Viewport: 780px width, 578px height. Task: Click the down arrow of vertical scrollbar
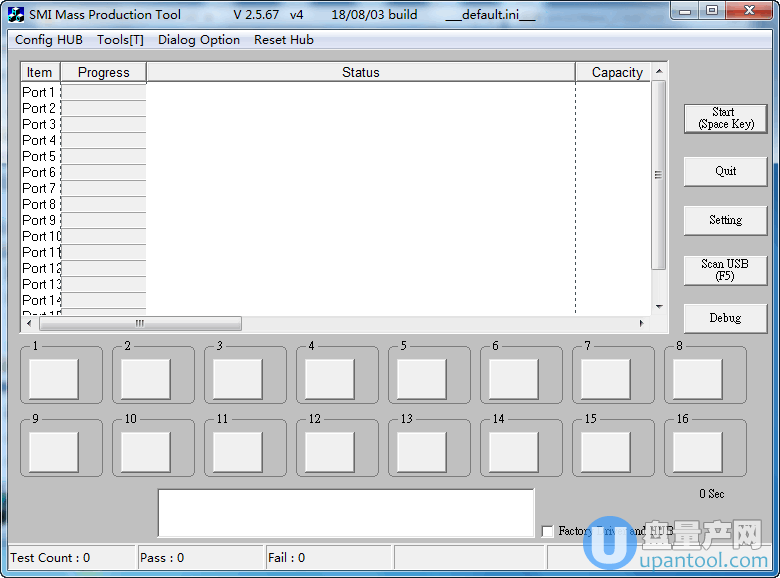[659, 306]
